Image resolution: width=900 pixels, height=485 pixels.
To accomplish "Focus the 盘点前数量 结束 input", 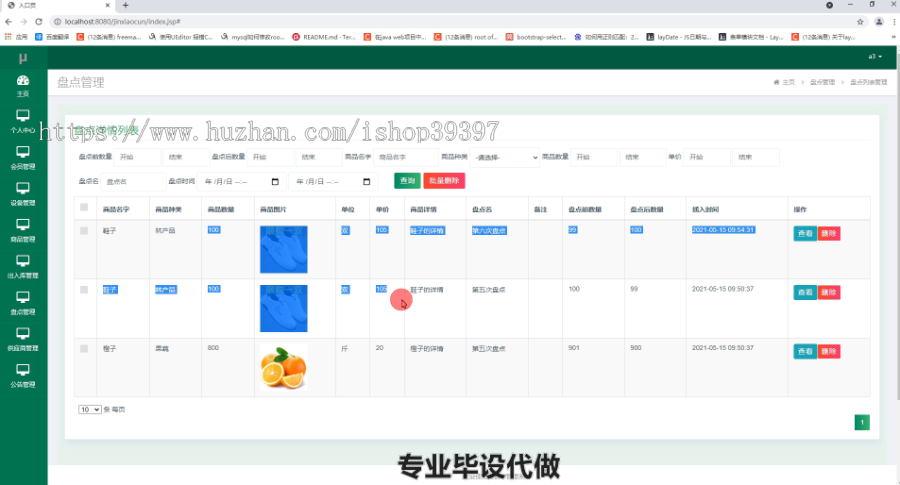I will 186,157.
